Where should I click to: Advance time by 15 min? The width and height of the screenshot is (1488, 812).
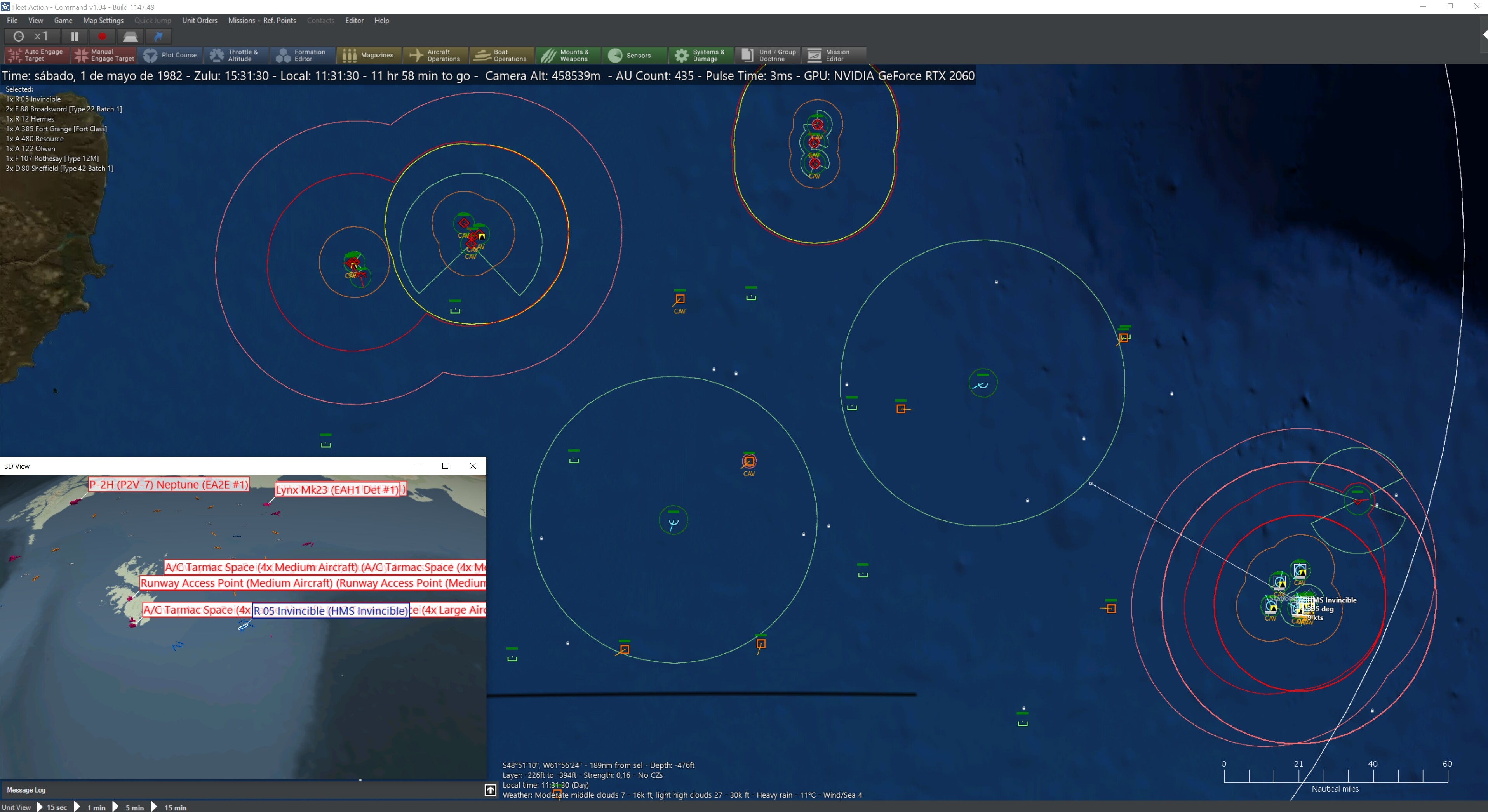[175, 807]
